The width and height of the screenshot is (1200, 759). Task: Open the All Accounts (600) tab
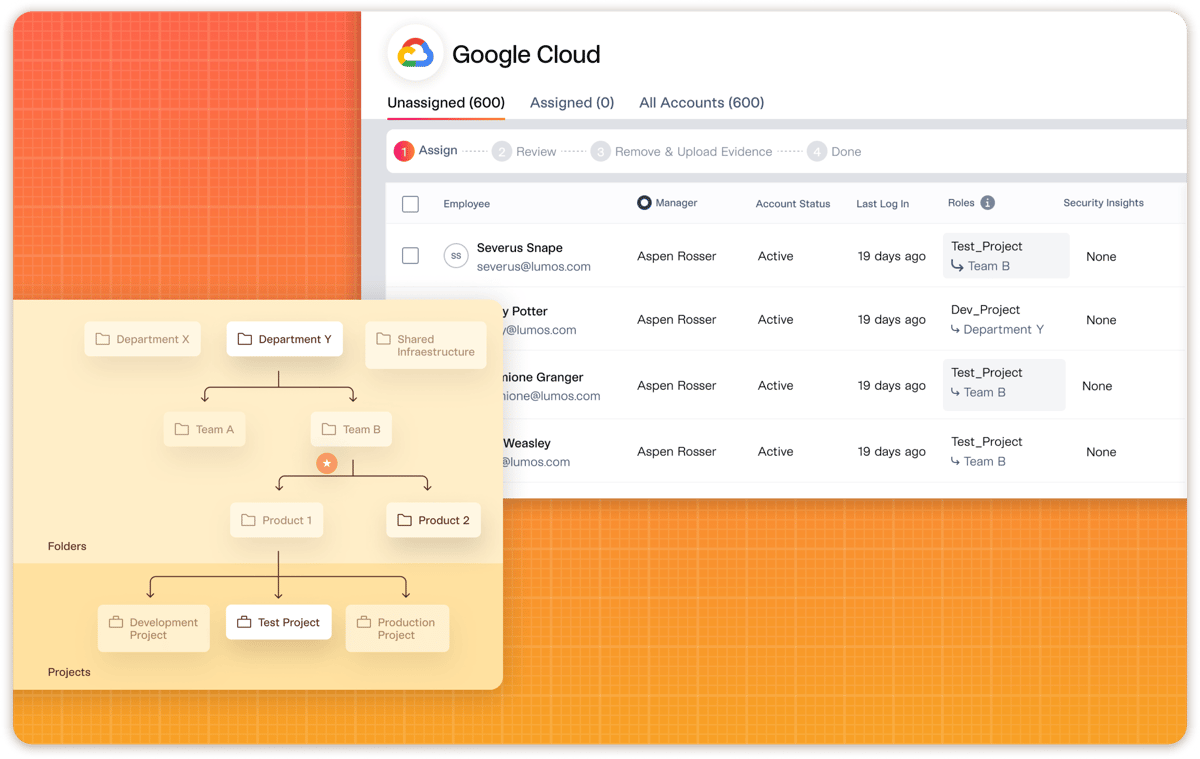click(x=701, y=102)
